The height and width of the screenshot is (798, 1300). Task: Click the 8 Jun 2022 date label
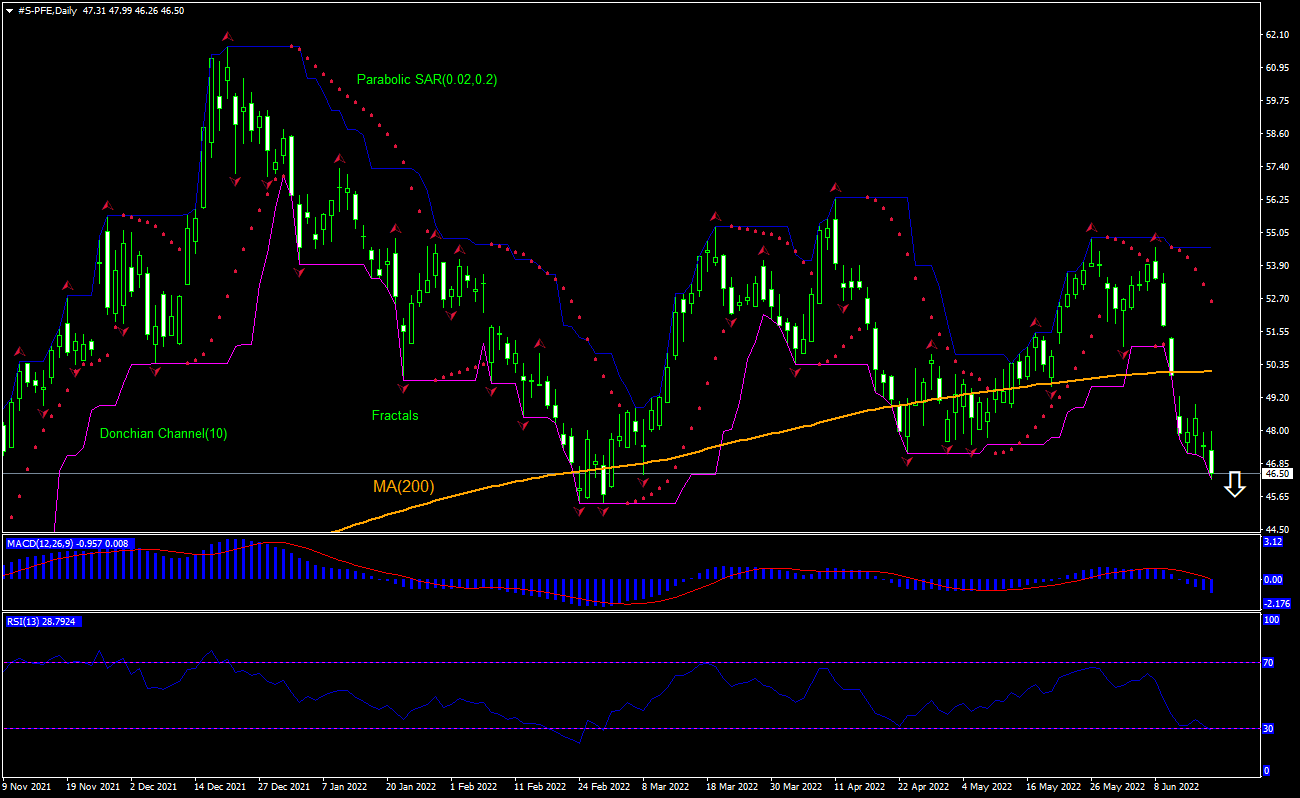pyautogui.click(x=1177, y=787)
